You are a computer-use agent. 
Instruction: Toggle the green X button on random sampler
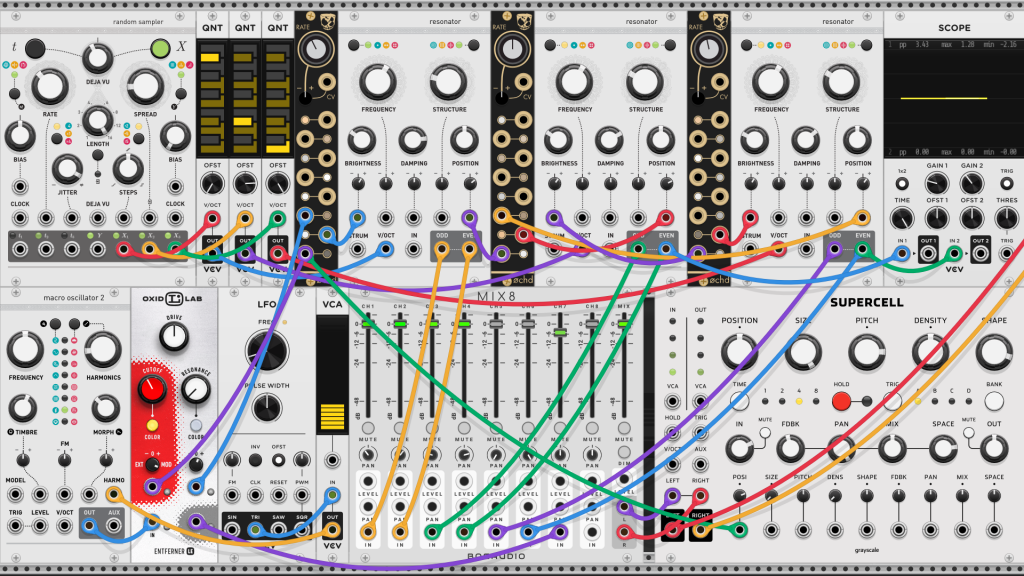160,48
